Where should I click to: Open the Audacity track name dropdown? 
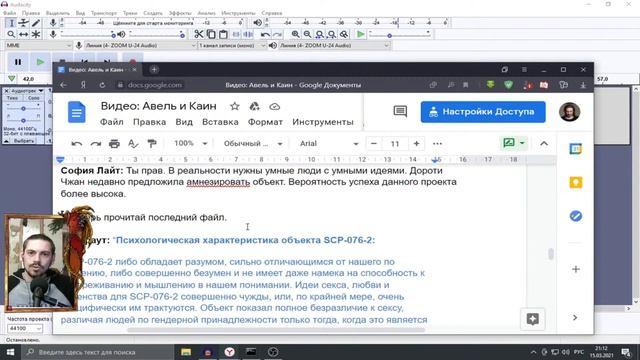27,91
